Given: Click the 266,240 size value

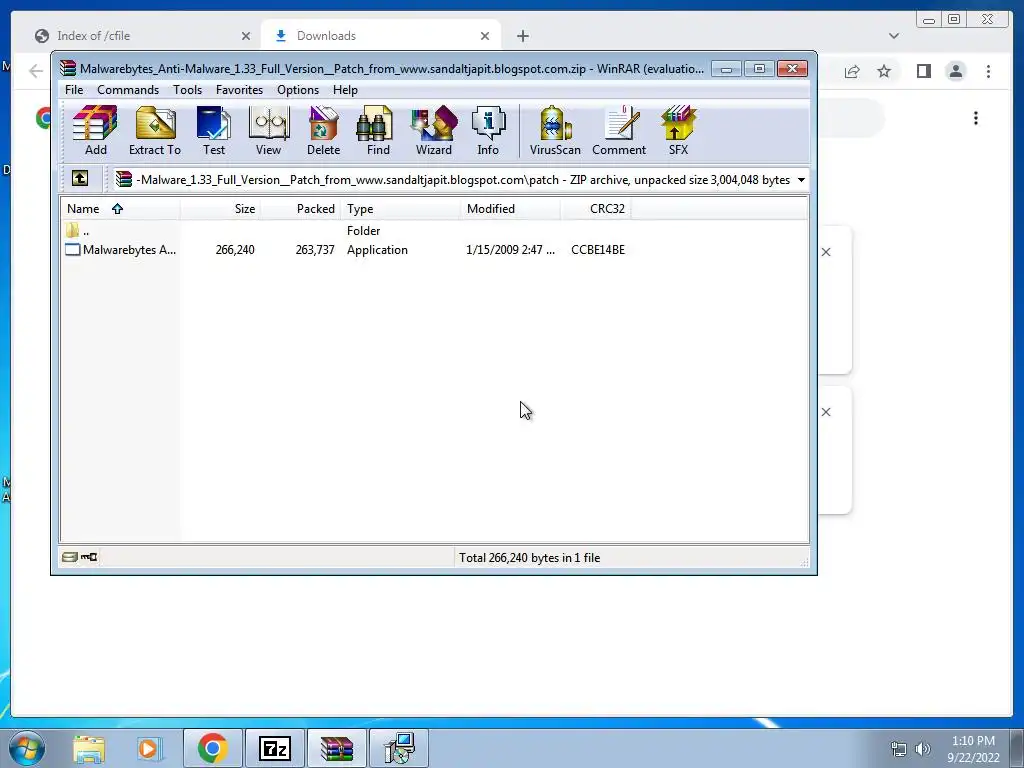Looking at the screenshot, I should pyautogui.click(x=235, y=249).
